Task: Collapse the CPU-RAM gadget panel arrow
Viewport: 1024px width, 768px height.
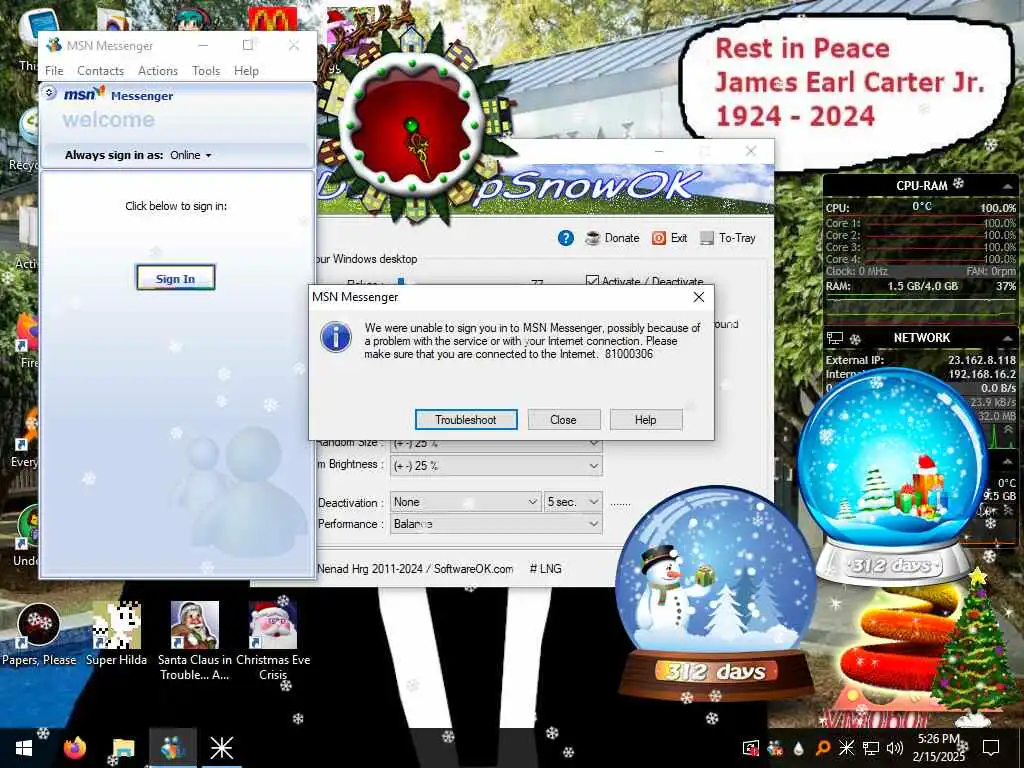Action: point(1008,187)
